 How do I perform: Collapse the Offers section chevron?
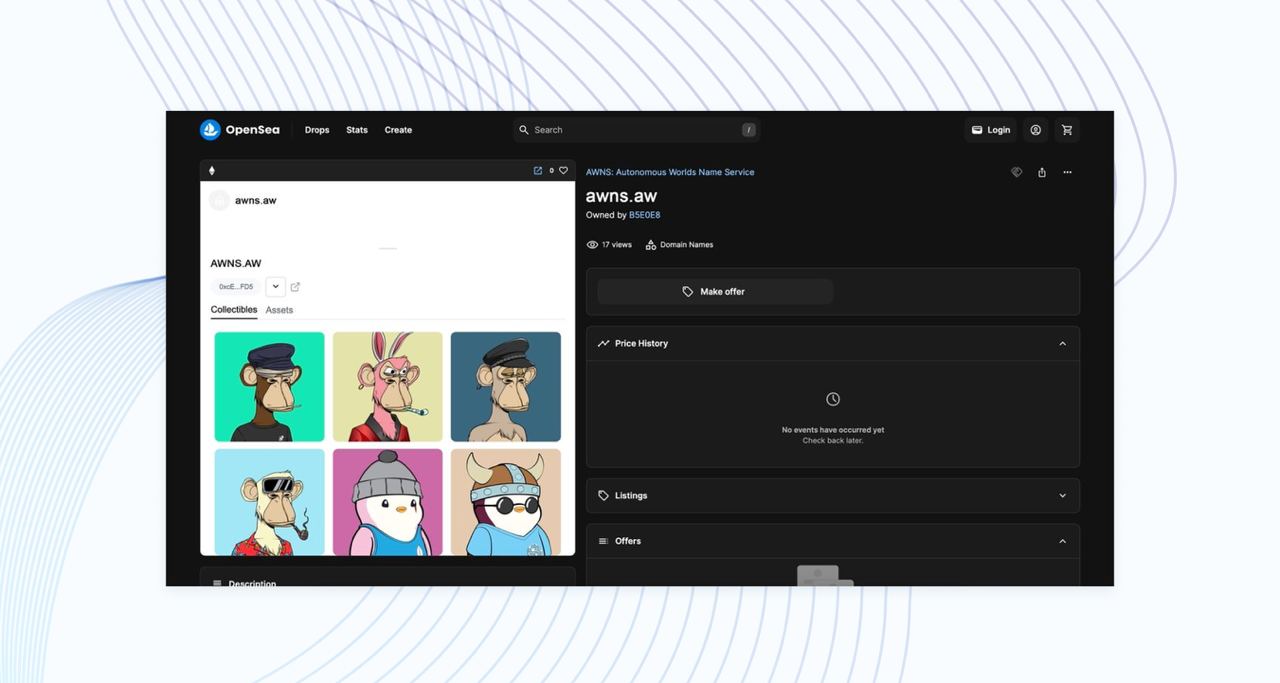1062,541
